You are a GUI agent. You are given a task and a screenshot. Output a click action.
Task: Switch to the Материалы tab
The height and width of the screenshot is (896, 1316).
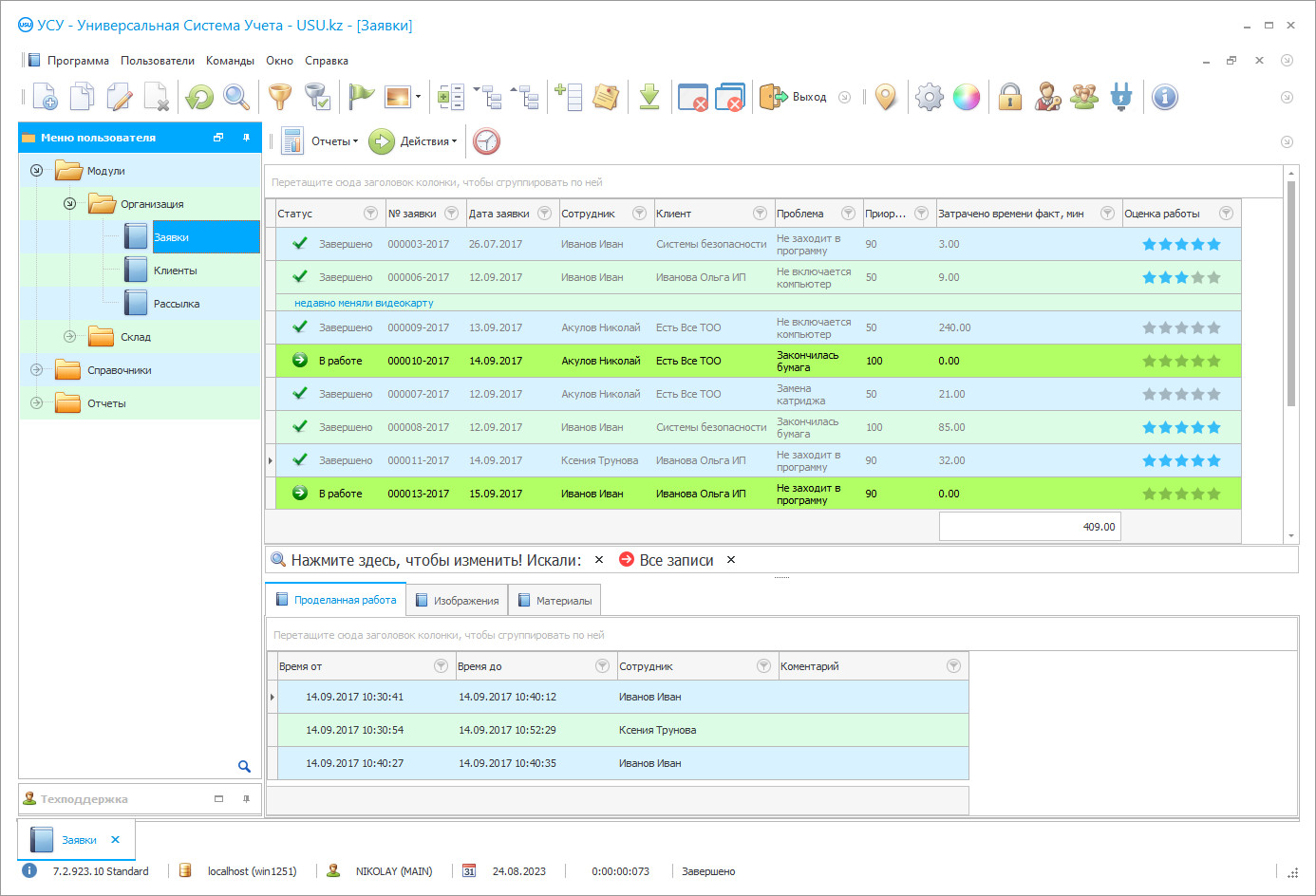point(555,601)
